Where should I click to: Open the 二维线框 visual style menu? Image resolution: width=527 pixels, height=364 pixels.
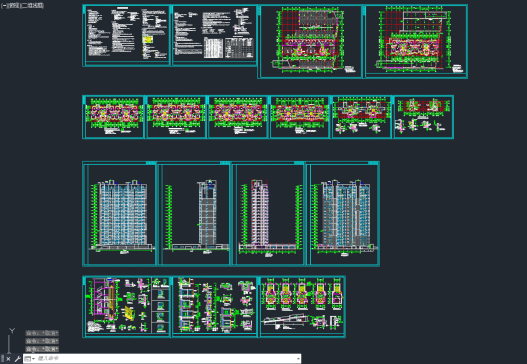pyautogui.click(x=33, y=6)
